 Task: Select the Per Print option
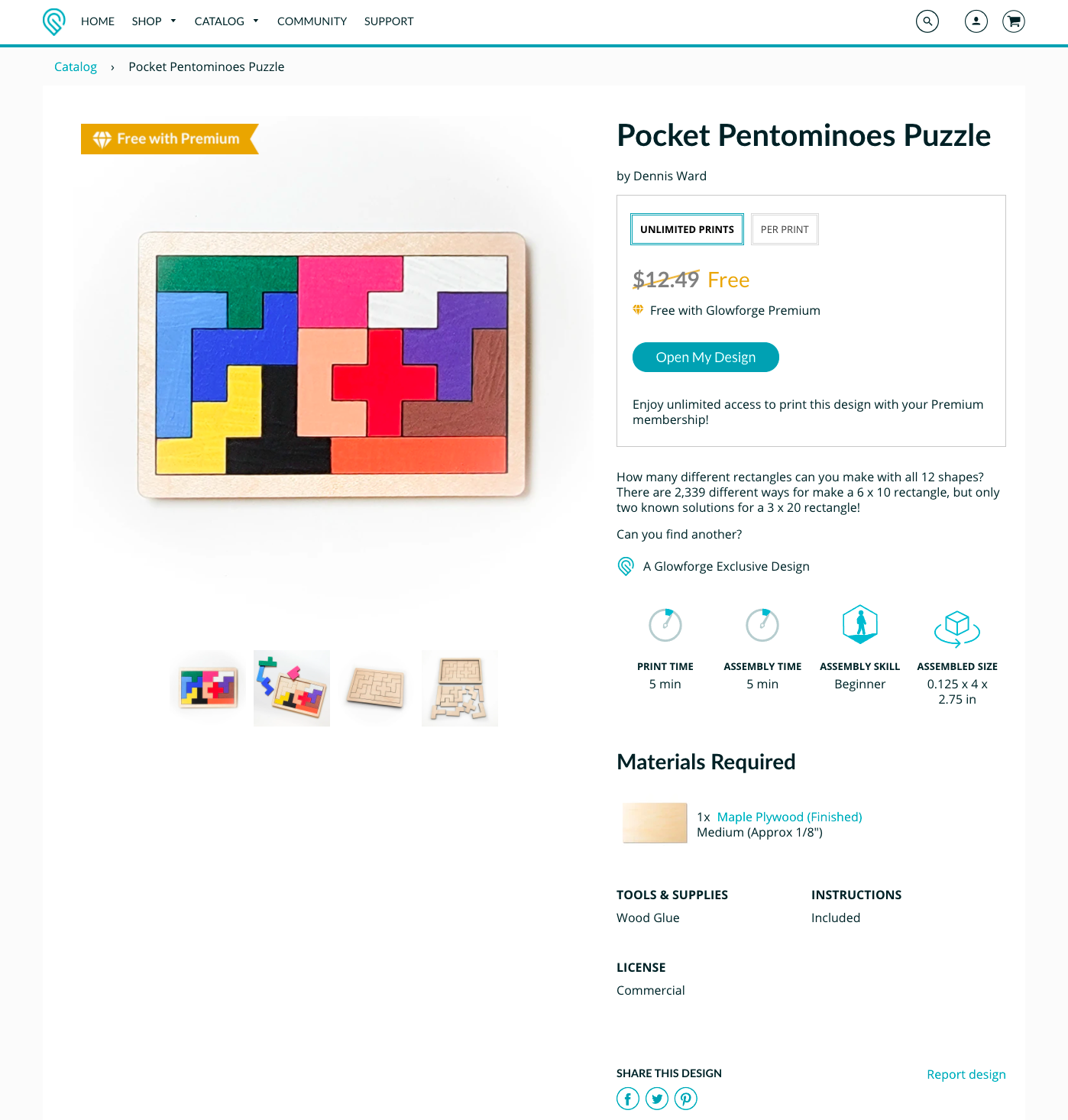pyautogui.click(x=785, y=229)
